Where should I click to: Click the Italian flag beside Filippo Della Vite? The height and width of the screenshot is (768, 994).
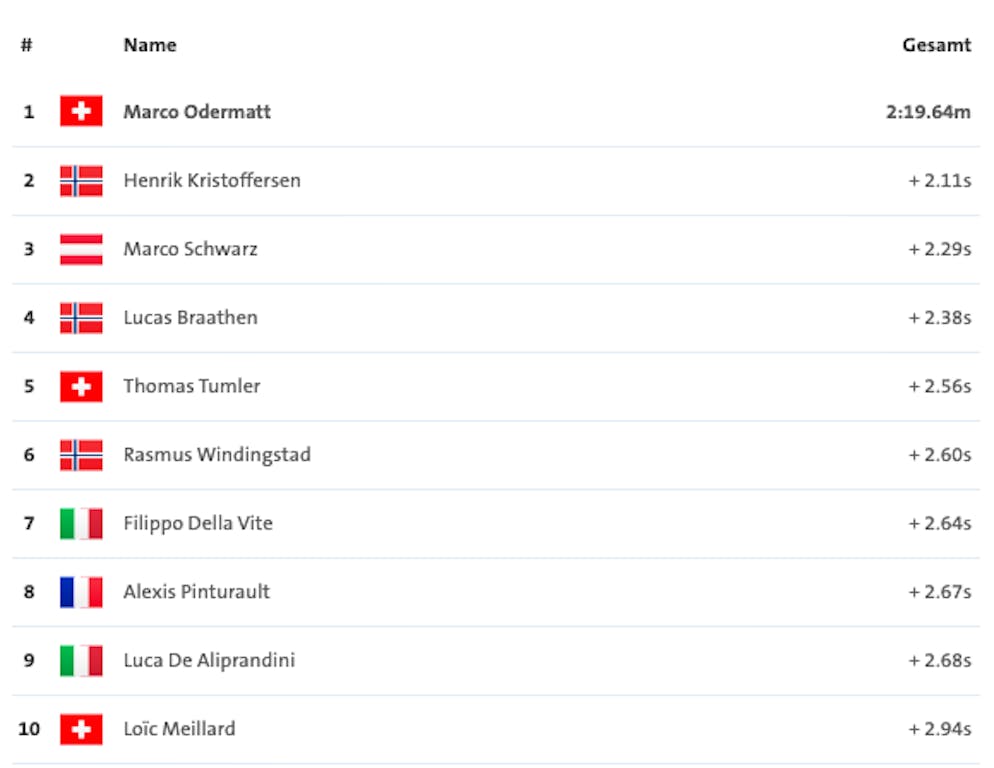(x=81, y=523)
